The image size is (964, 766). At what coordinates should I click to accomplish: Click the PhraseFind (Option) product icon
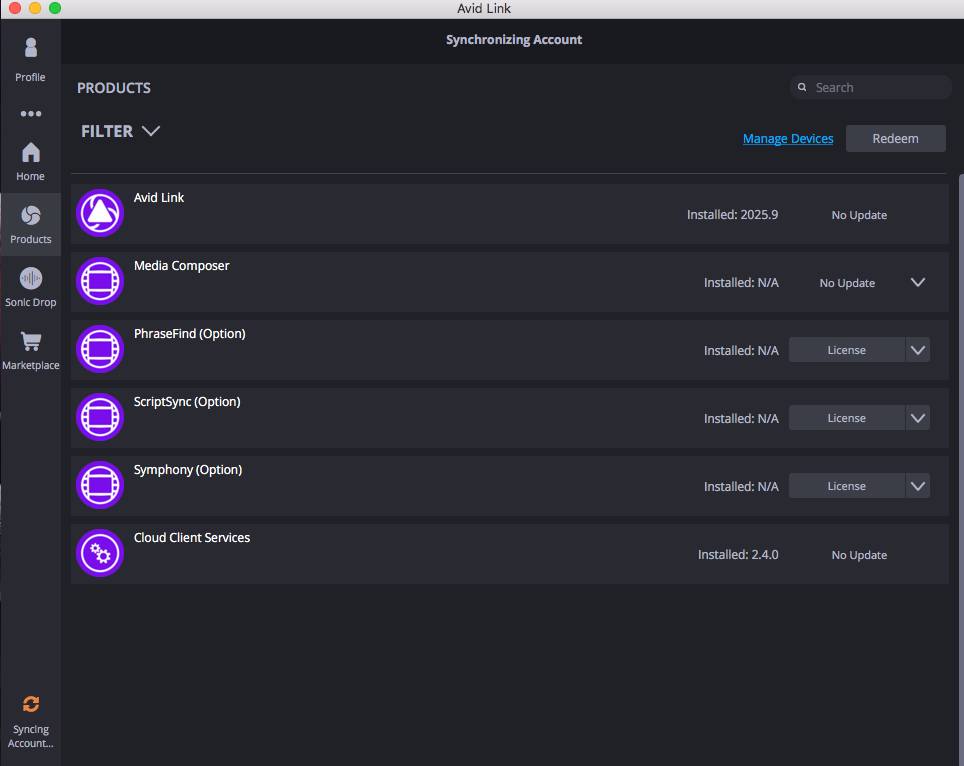[x=100, y=349]
